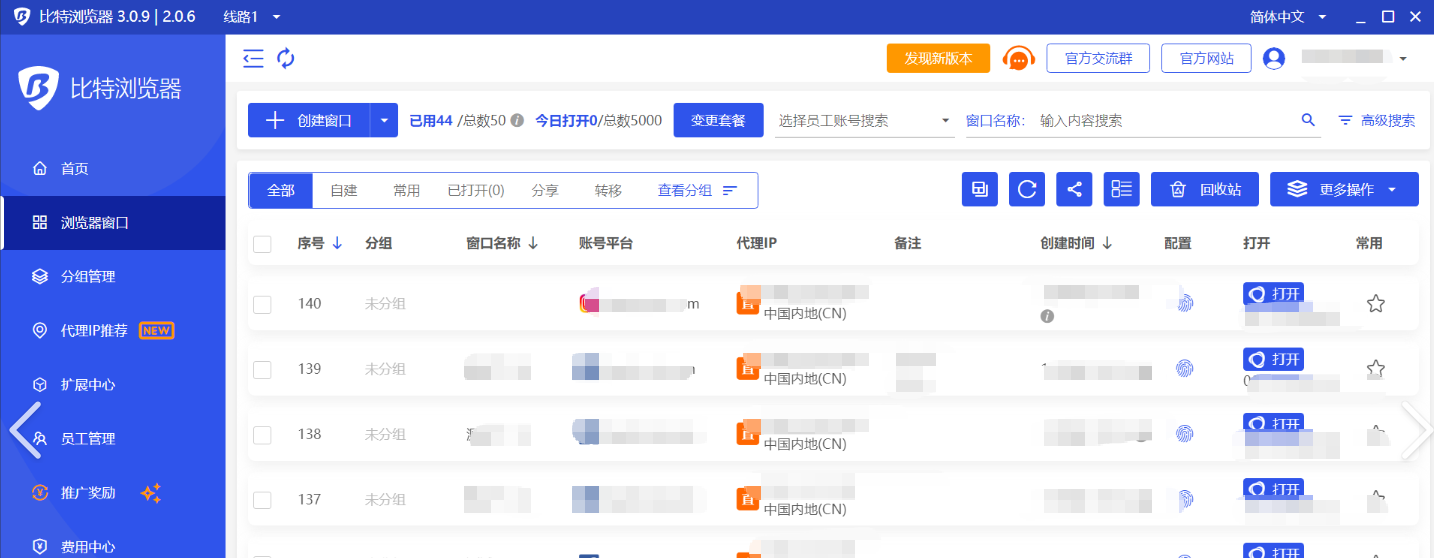Click the share icon button
The image size is (1434, 558).
tap(1074, 189)
